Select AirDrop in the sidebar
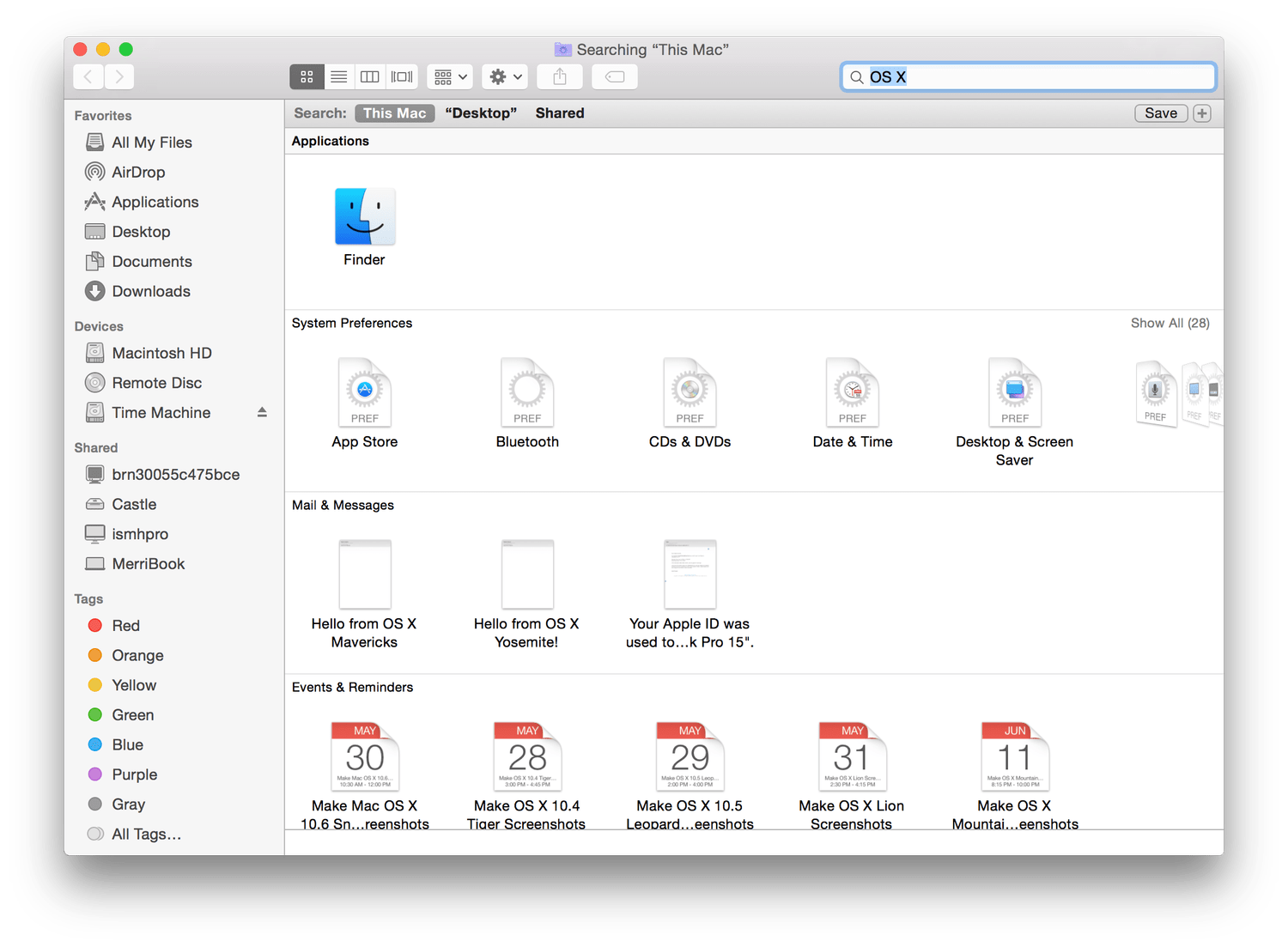This screenshot has height=947, width=1288. click(137, 173)
